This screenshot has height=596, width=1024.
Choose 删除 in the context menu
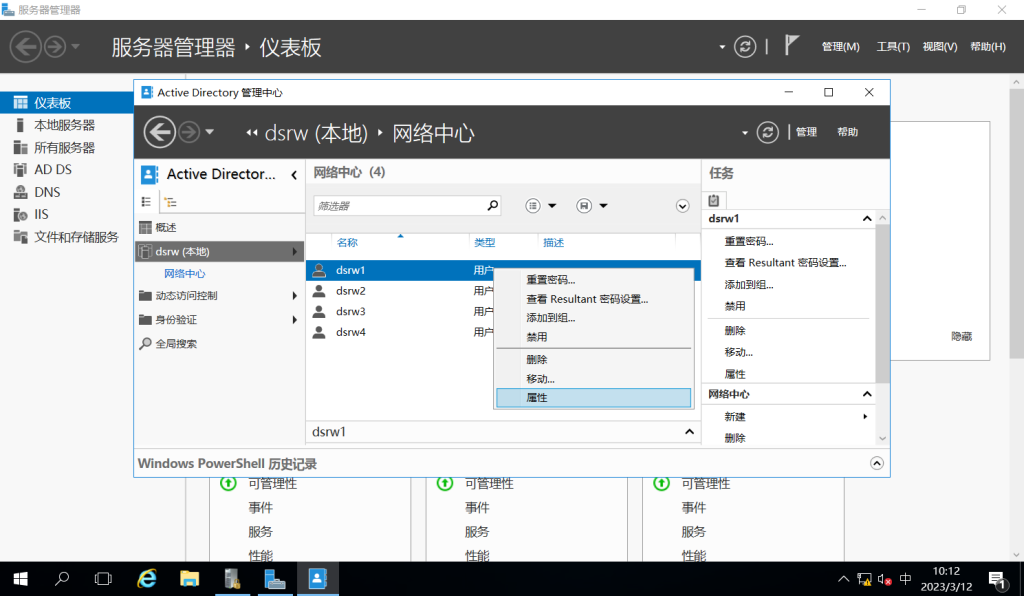594,360
